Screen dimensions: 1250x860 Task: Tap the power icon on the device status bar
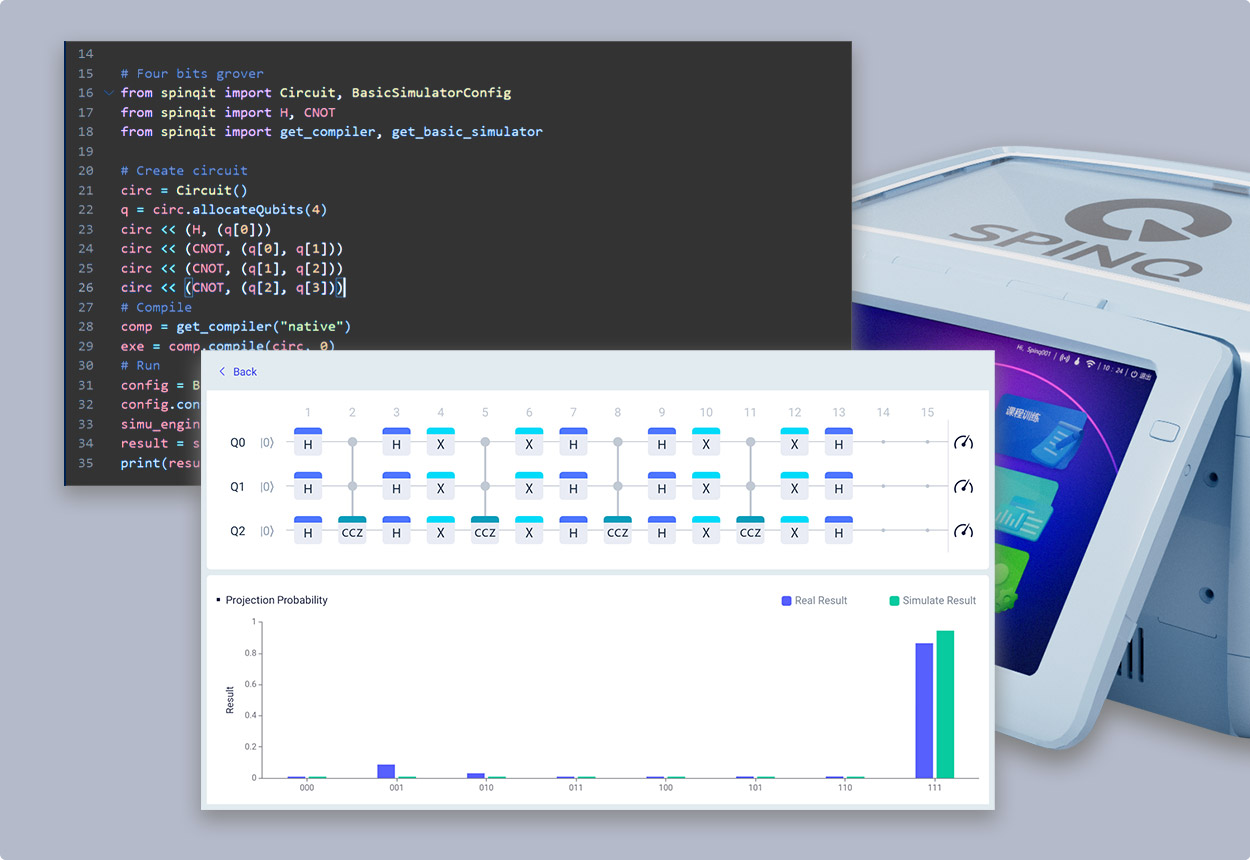[1134, 372]
